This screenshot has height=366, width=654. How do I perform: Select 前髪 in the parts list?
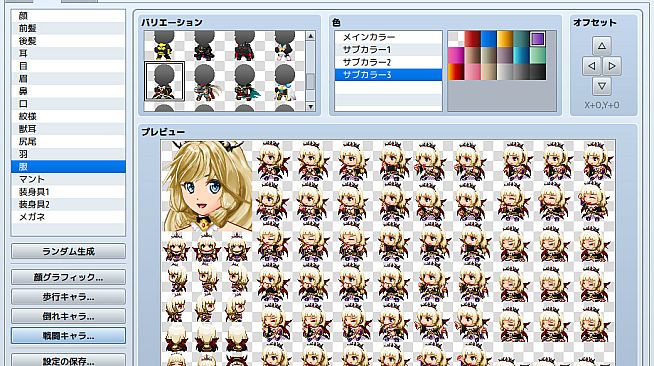pyautogui.click(x=68, y=28)
